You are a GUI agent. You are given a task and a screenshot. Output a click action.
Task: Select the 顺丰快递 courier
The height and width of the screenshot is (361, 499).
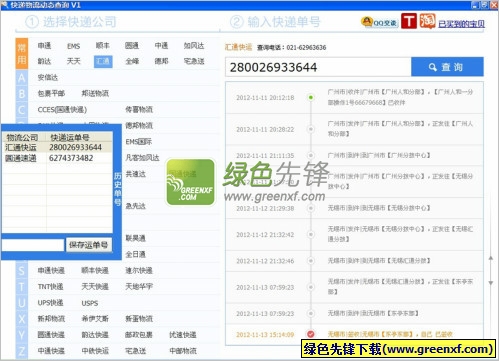tap(95, 270)
